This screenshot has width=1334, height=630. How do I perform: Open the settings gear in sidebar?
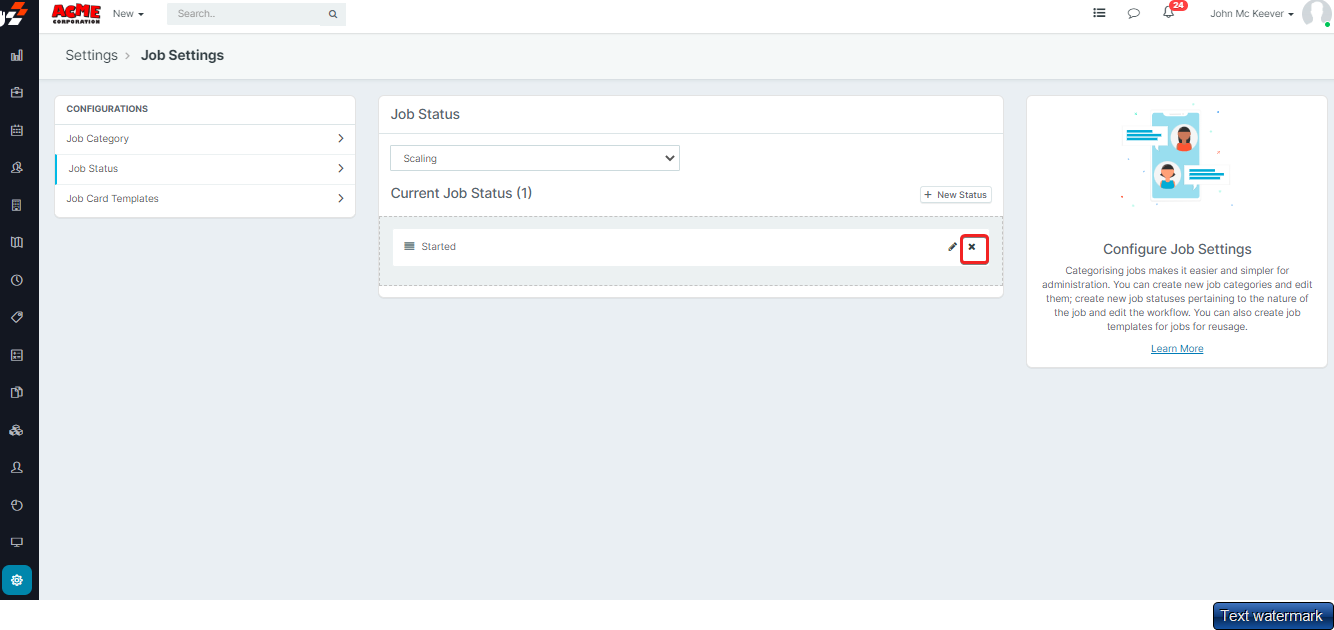point(17,580)
